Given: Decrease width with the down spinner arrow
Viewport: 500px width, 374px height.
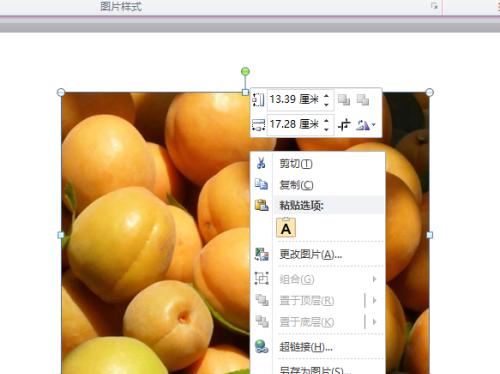Looking at the screenshot, I should [x=327, y=129].
